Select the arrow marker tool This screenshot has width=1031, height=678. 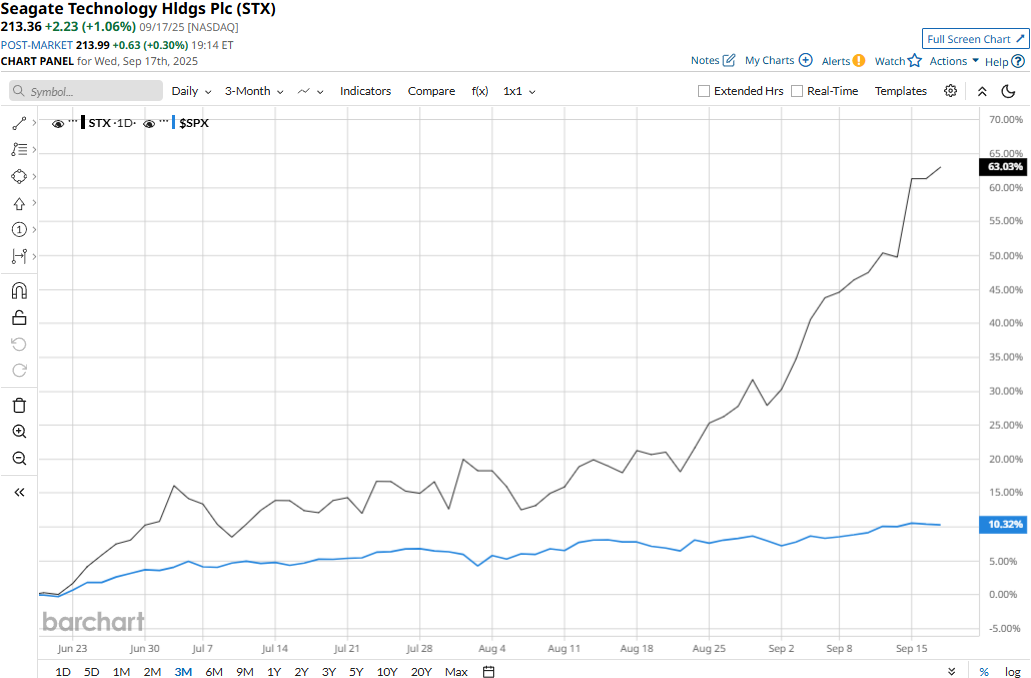[x=19, y=203]
